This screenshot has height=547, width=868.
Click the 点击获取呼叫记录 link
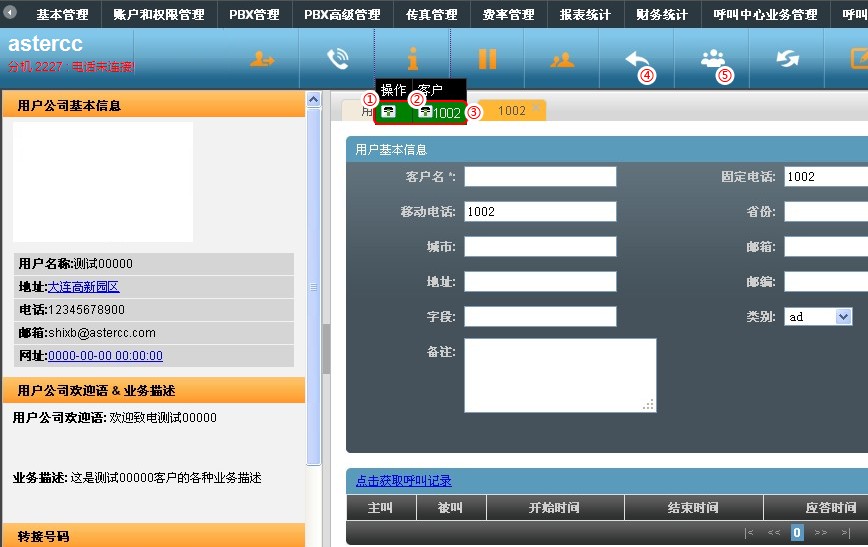coord(403,481)
